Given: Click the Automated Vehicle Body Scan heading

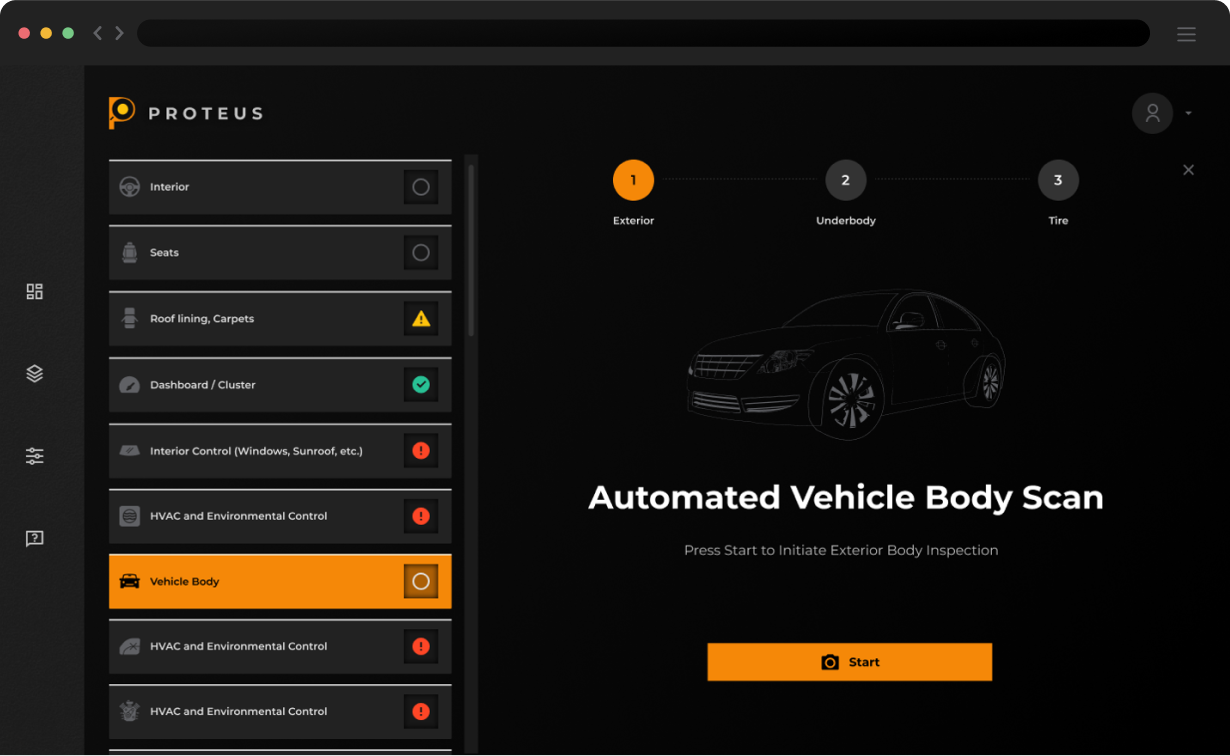Looking at the screenshot, I should (846, 497).
